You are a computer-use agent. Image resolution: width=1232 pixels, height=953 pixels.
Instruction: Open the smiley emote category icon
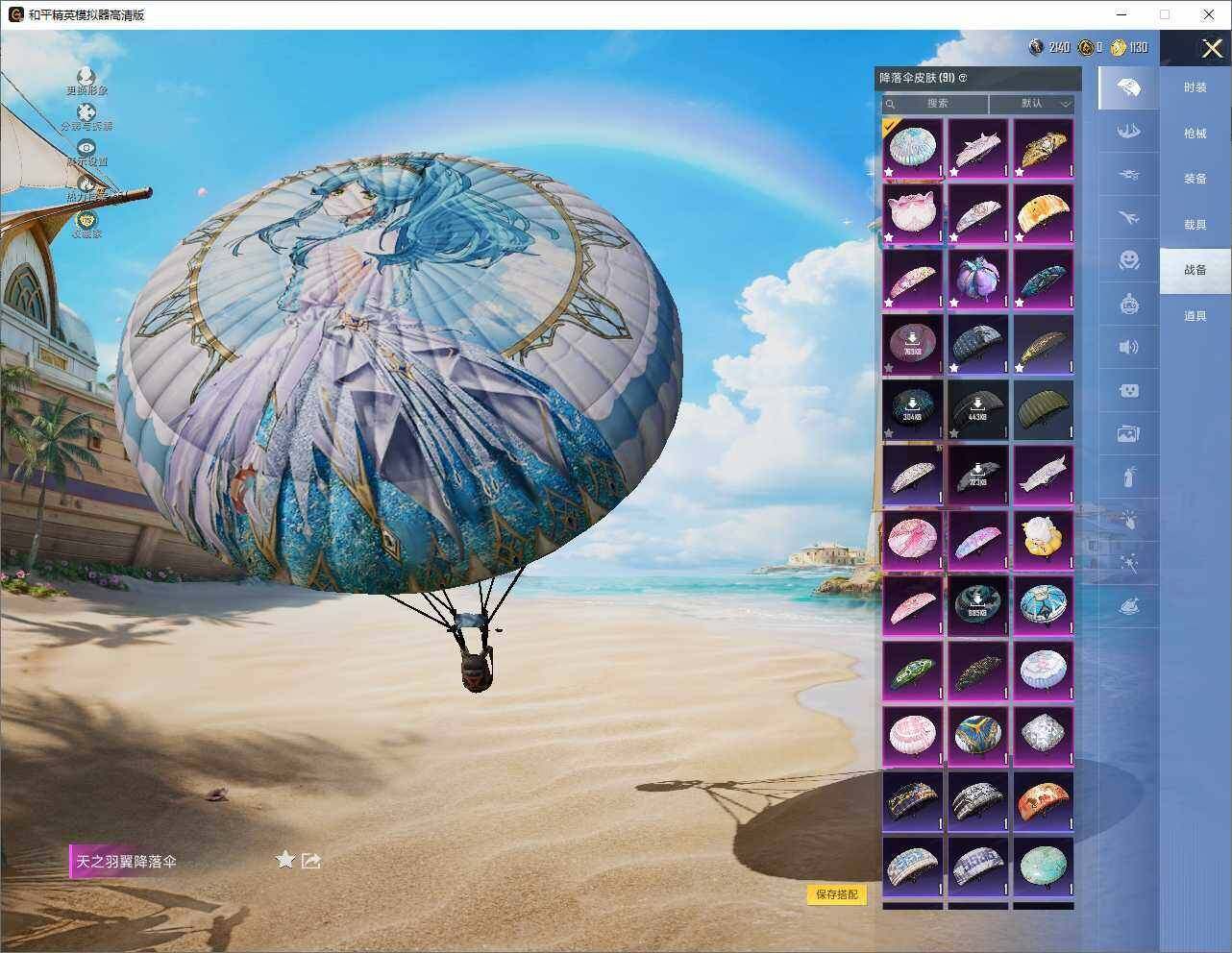(x=1129, y=260)
